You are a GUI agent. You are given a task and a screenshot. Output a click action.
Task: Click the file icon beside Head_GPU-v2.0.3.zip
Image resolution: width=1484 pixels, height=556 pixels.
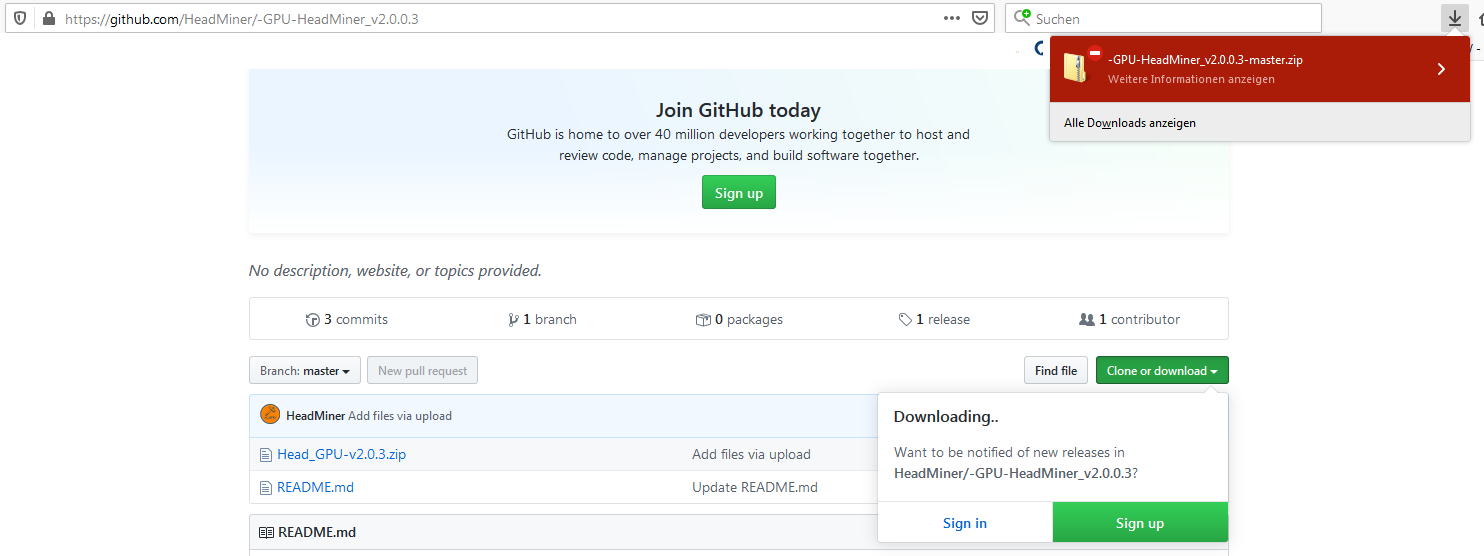pos(266,455)
